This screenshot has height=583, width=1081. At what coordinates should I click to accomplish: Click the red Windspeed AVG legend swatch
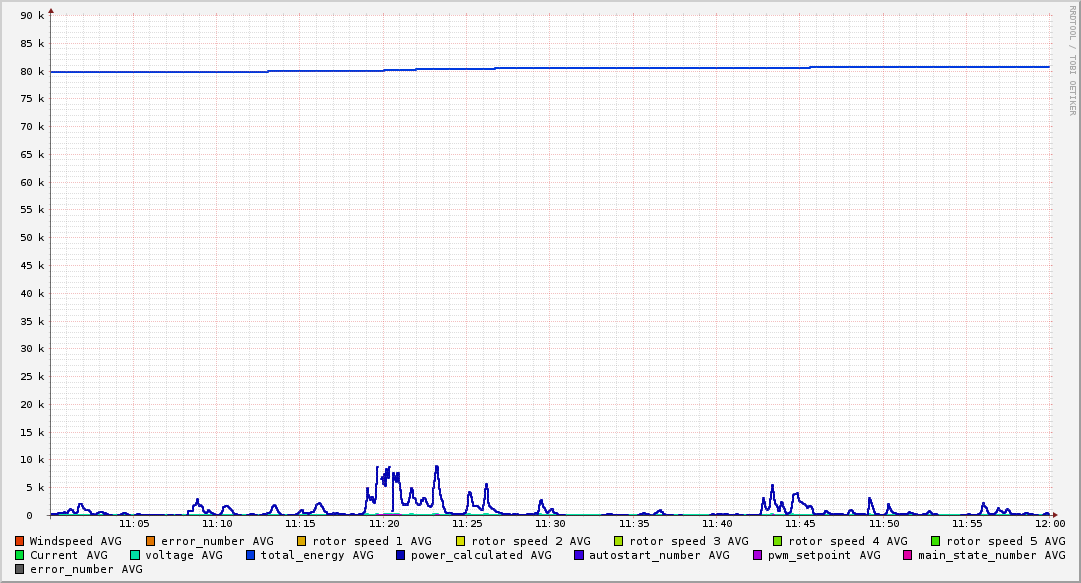point(20,541)
